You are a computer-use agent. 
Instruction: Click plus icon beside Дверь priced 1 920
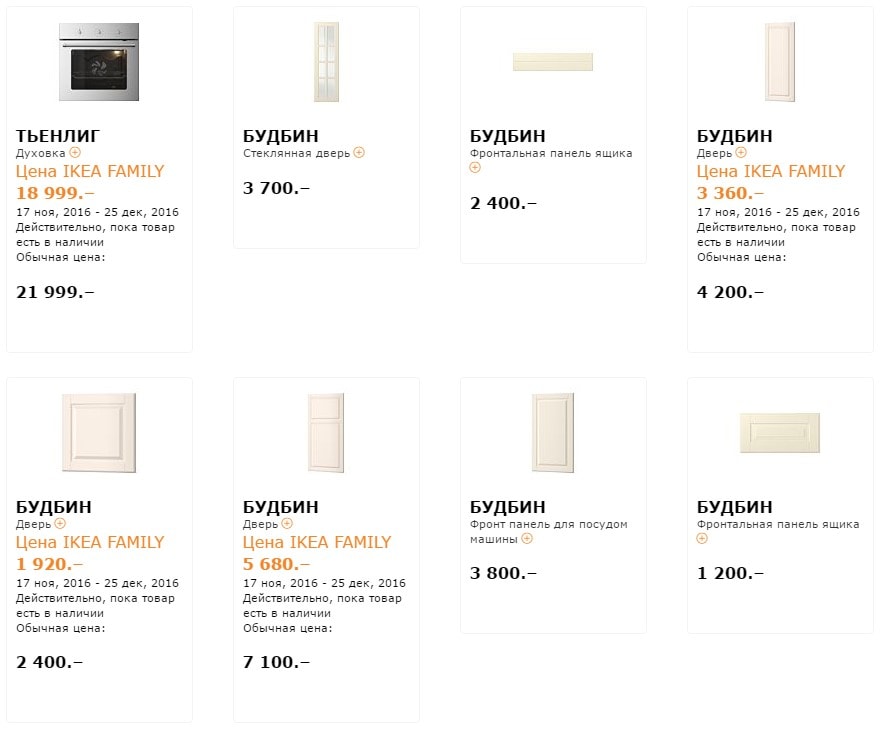60,523
